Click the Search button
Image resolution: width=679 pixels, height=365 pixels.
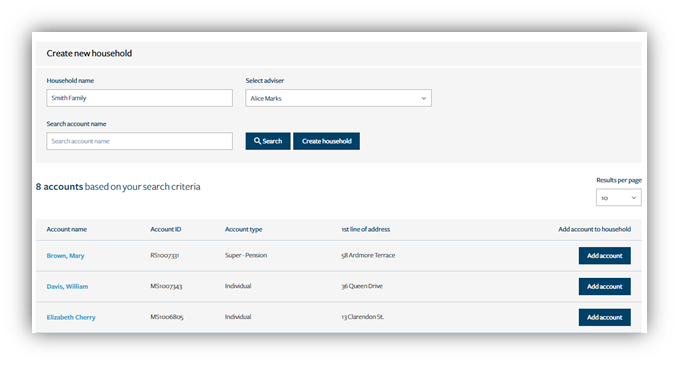click(x=268, y=141)
